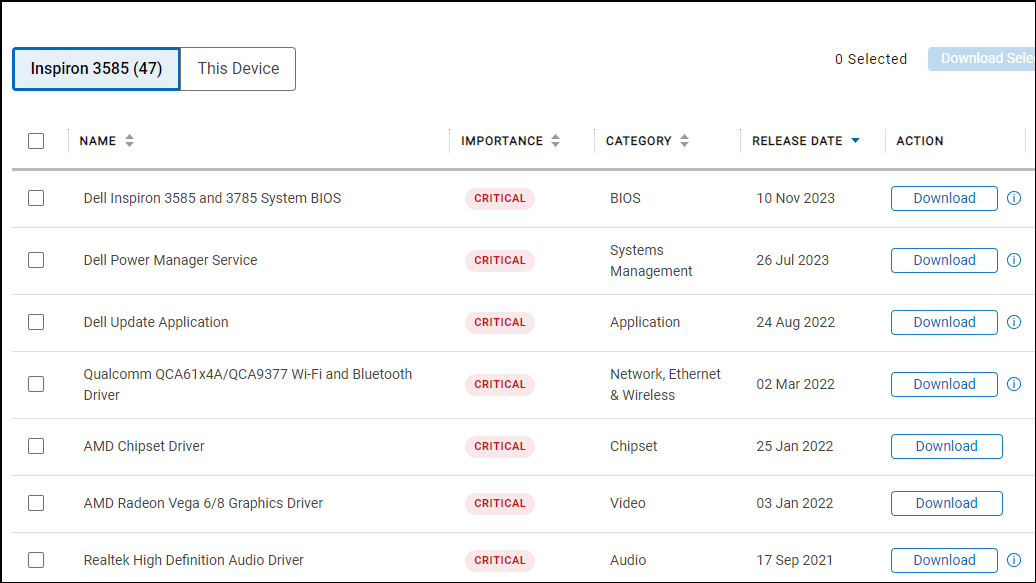Open the info icon for the System BIOS driver

[1013, 198]
